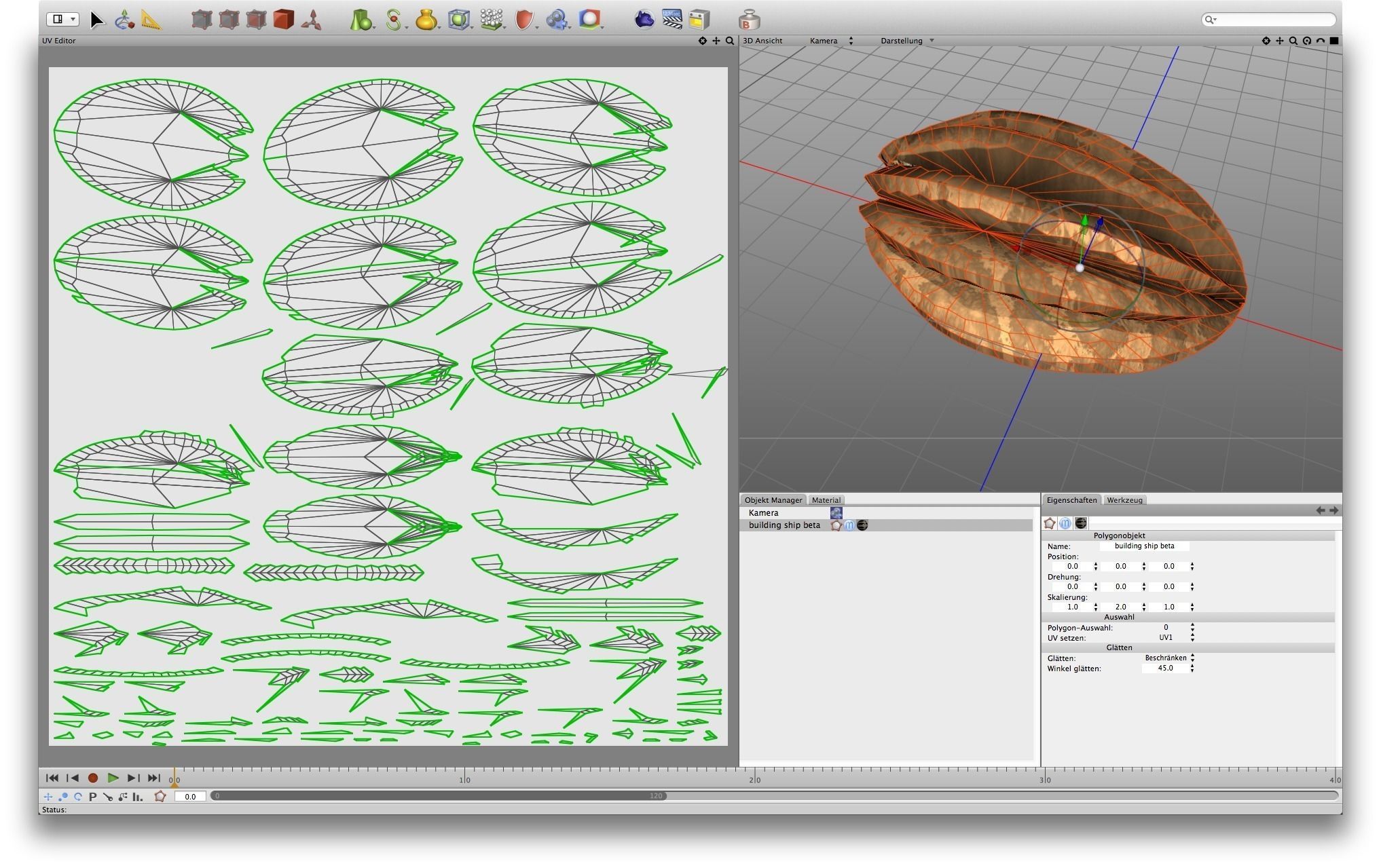Toggle the record keyframe button

(93, 778)
